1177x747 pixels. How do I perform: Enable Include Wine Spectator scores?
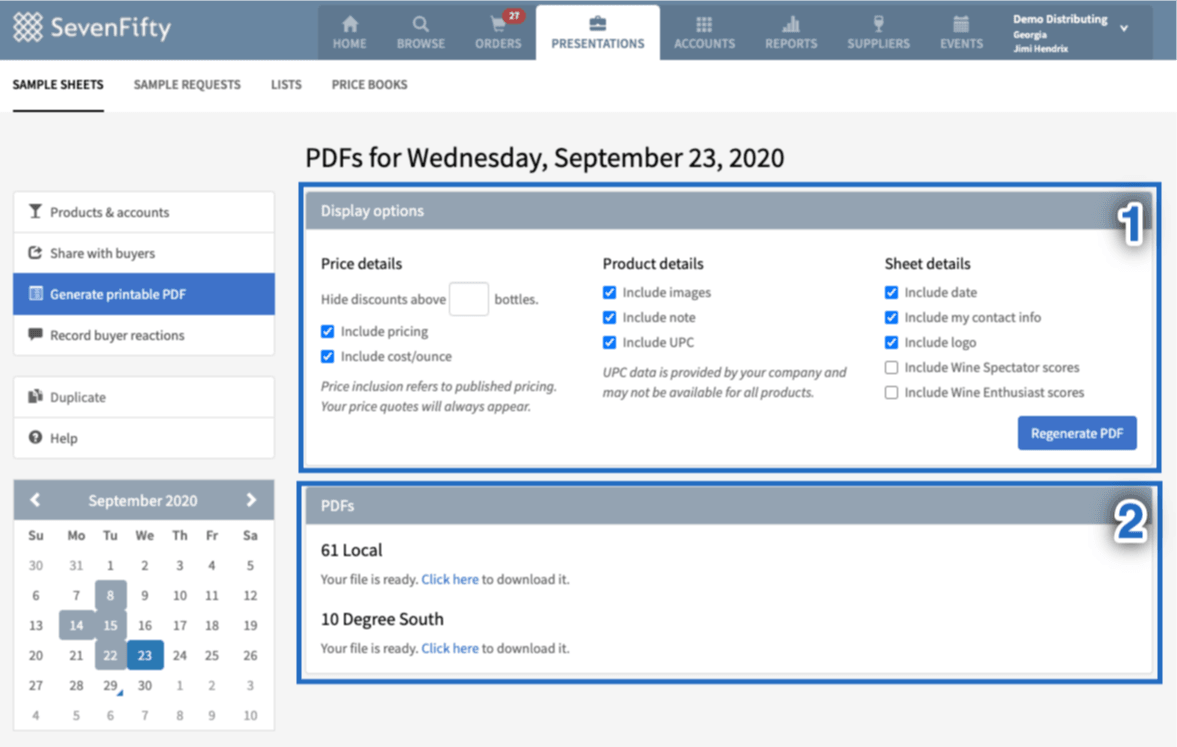(x=891, y=367)
